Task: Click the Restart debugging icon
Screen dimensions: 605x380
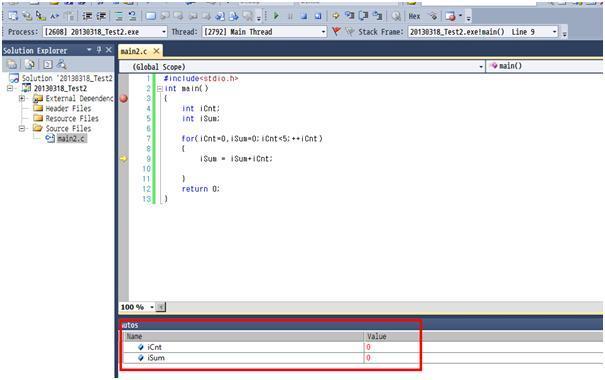Action: coord(318,16)
